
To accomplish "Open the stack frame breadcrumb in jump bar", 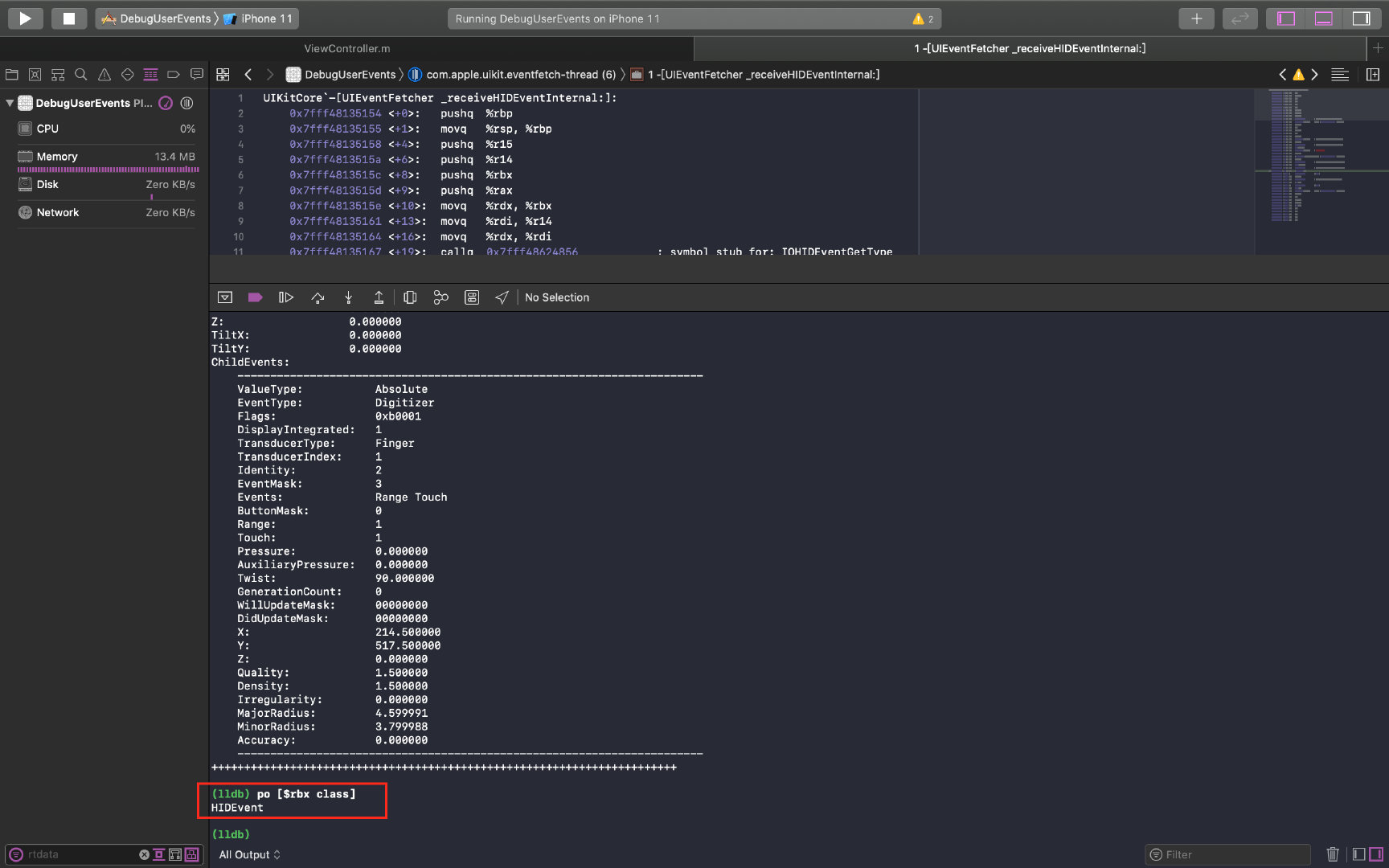I will pos(756,75).
